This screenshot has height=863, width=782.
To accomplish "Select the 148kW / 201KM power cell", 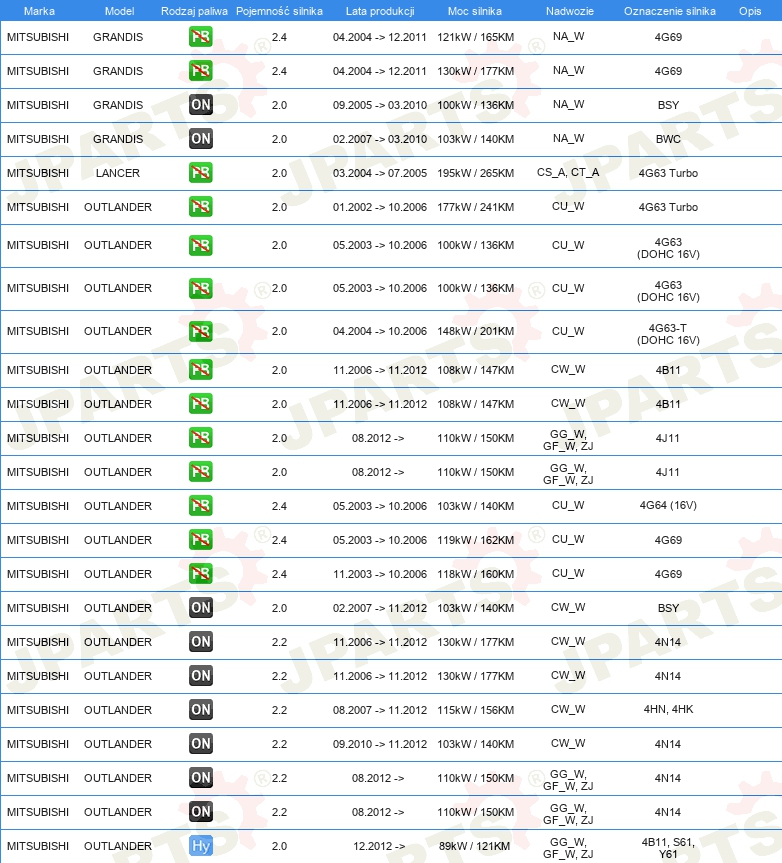I will point(475,331).
